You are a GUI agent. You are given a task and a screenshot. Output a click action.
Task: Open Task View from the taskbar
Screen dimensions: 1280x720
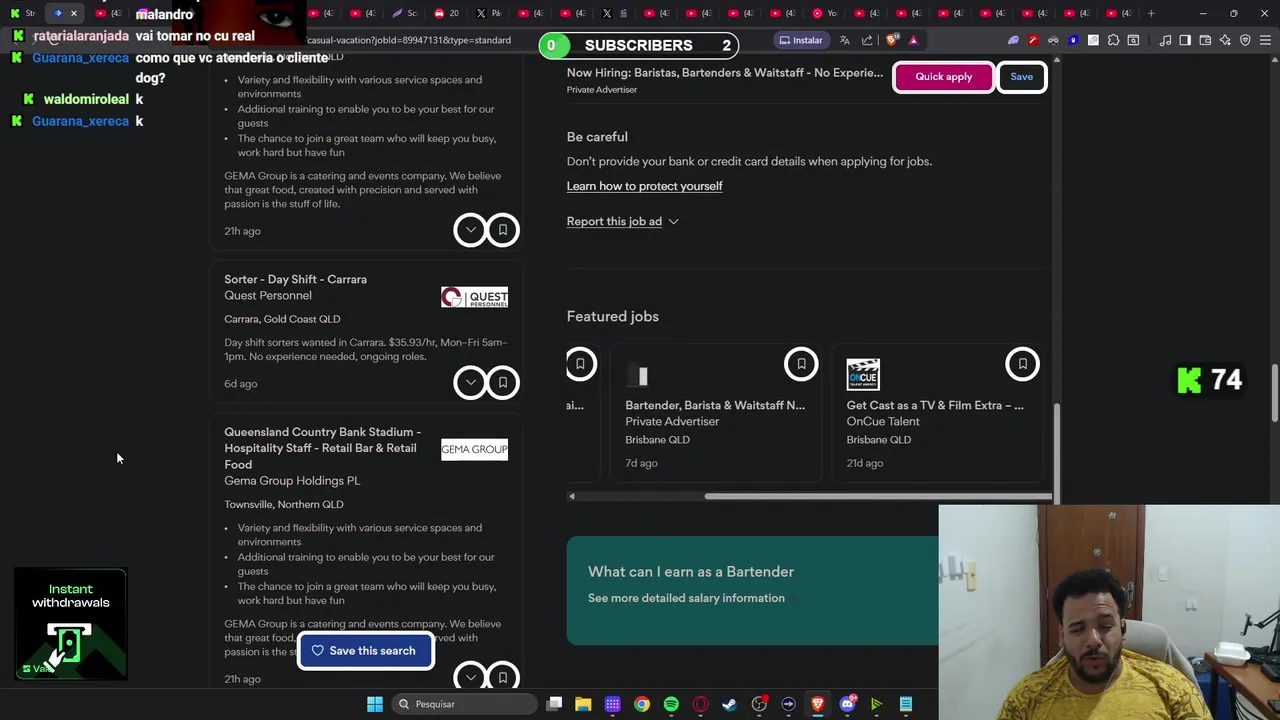click(x=554, y=704)
